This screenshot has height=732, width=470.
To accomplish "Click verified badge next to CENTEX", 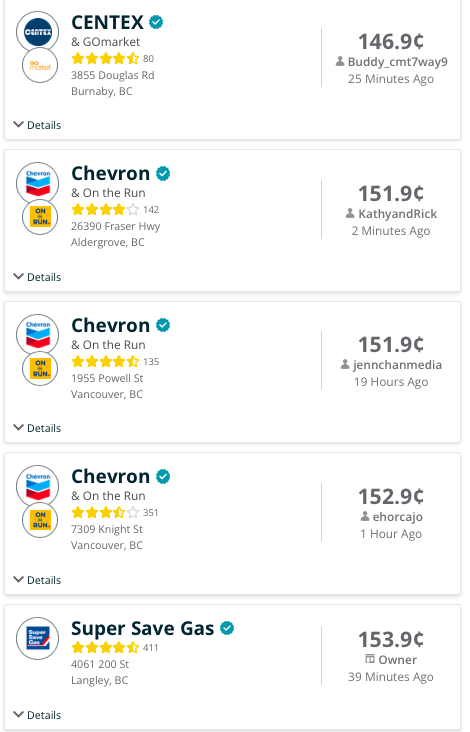I will click(156, 22).
